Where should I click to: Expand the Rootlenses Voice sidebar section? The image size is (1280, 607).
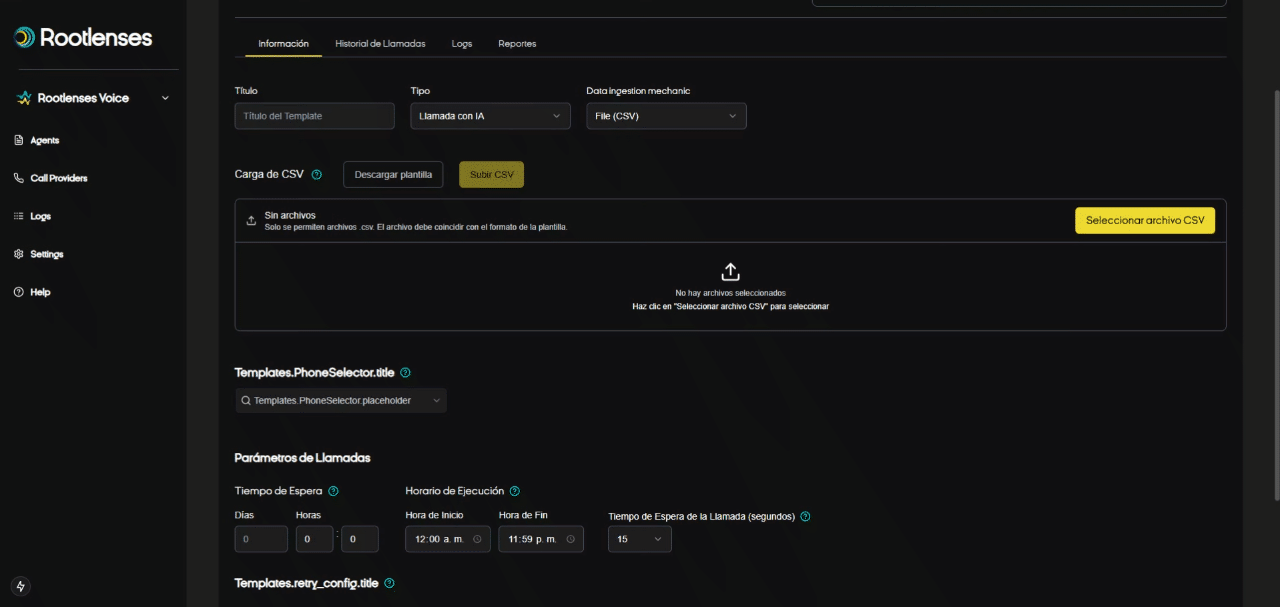tap(165, 98)
